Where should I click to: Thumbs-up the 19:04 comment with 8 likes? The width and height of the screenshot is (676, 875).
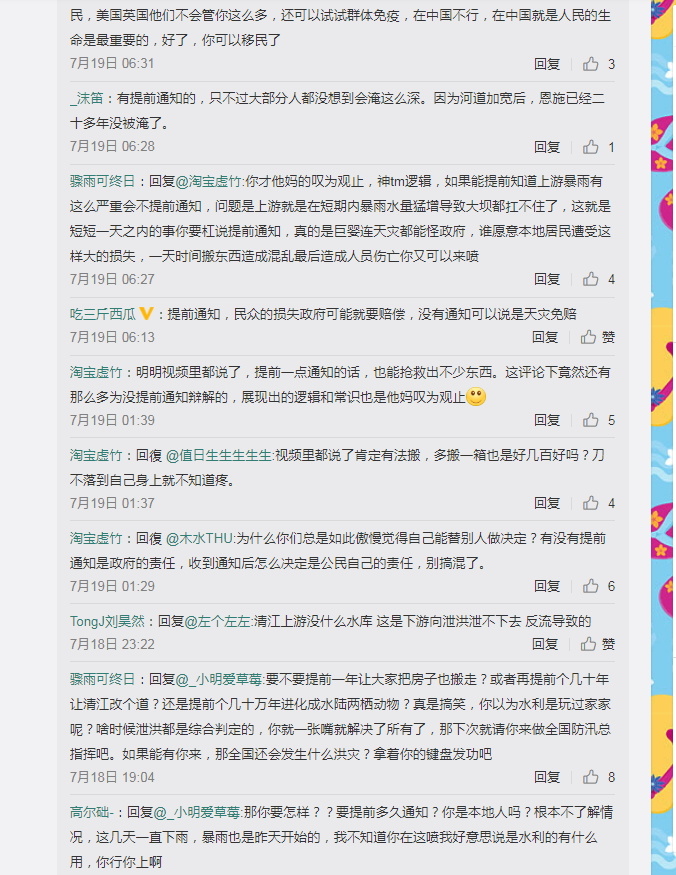point(591,777)
